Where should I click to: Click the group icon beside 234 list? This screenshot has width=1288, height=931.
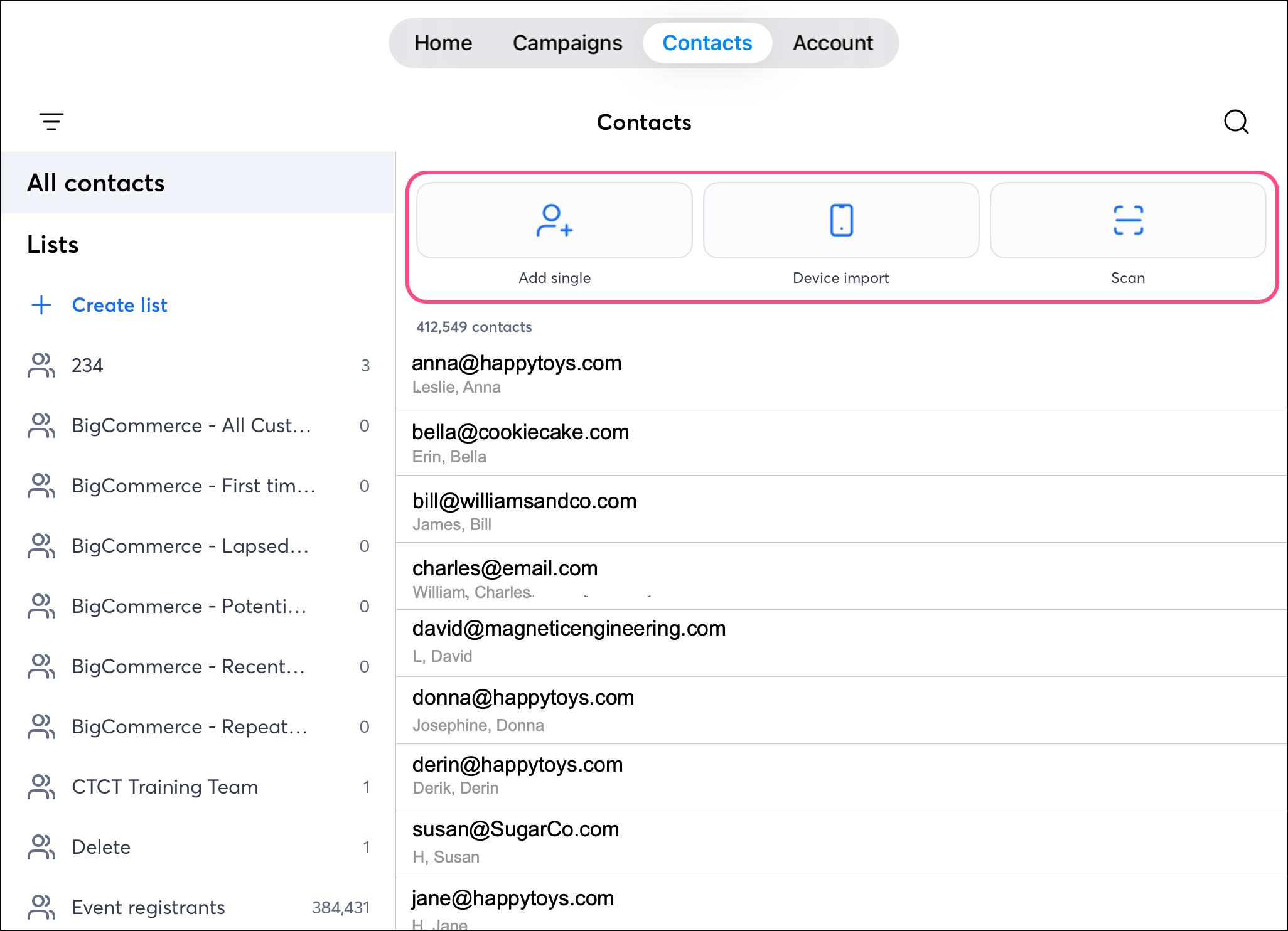pyautogui.click(x=41, y=365)
